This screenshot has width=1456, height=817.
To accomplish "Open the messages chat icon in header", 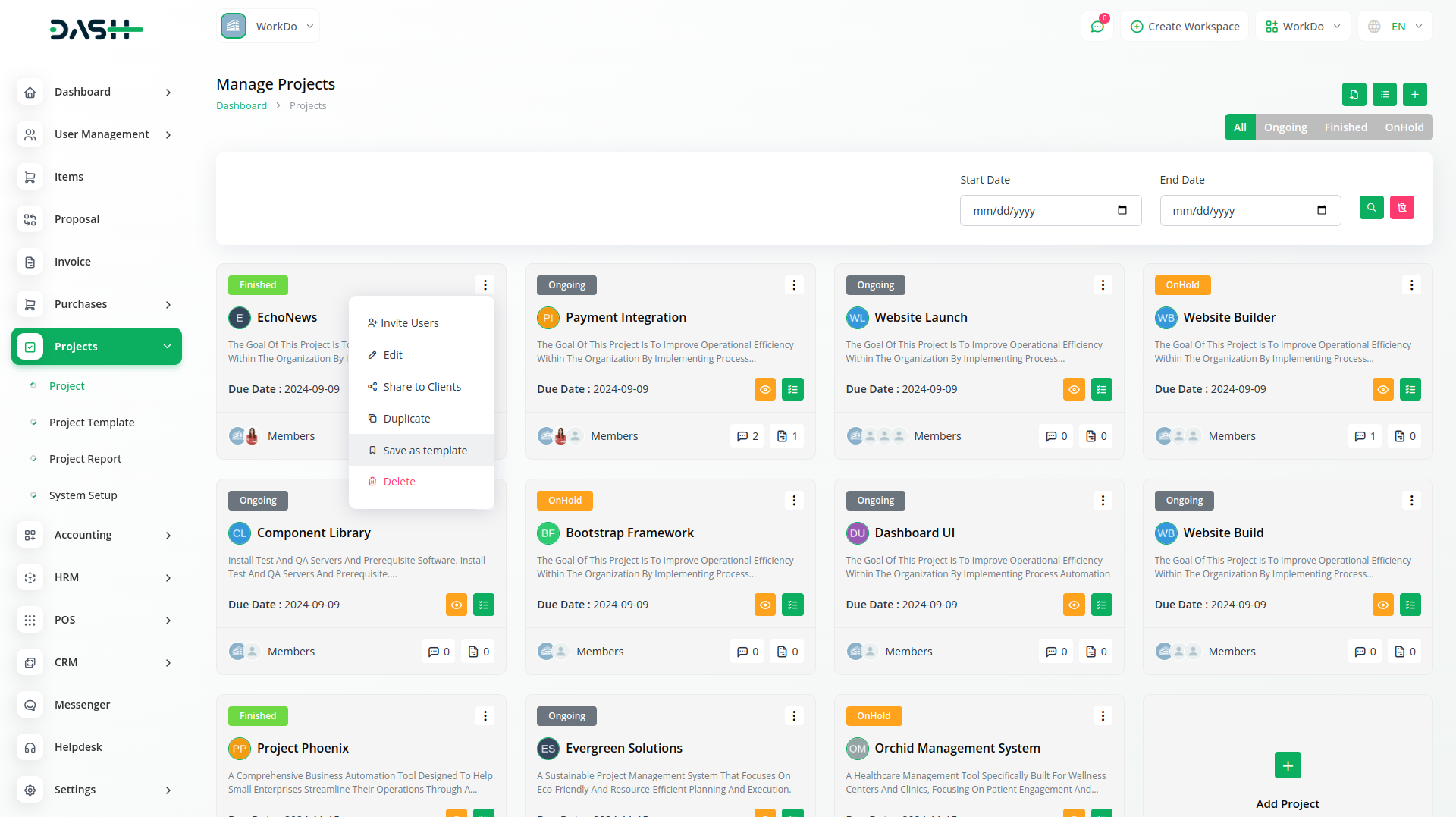I will coord(1097,27).
